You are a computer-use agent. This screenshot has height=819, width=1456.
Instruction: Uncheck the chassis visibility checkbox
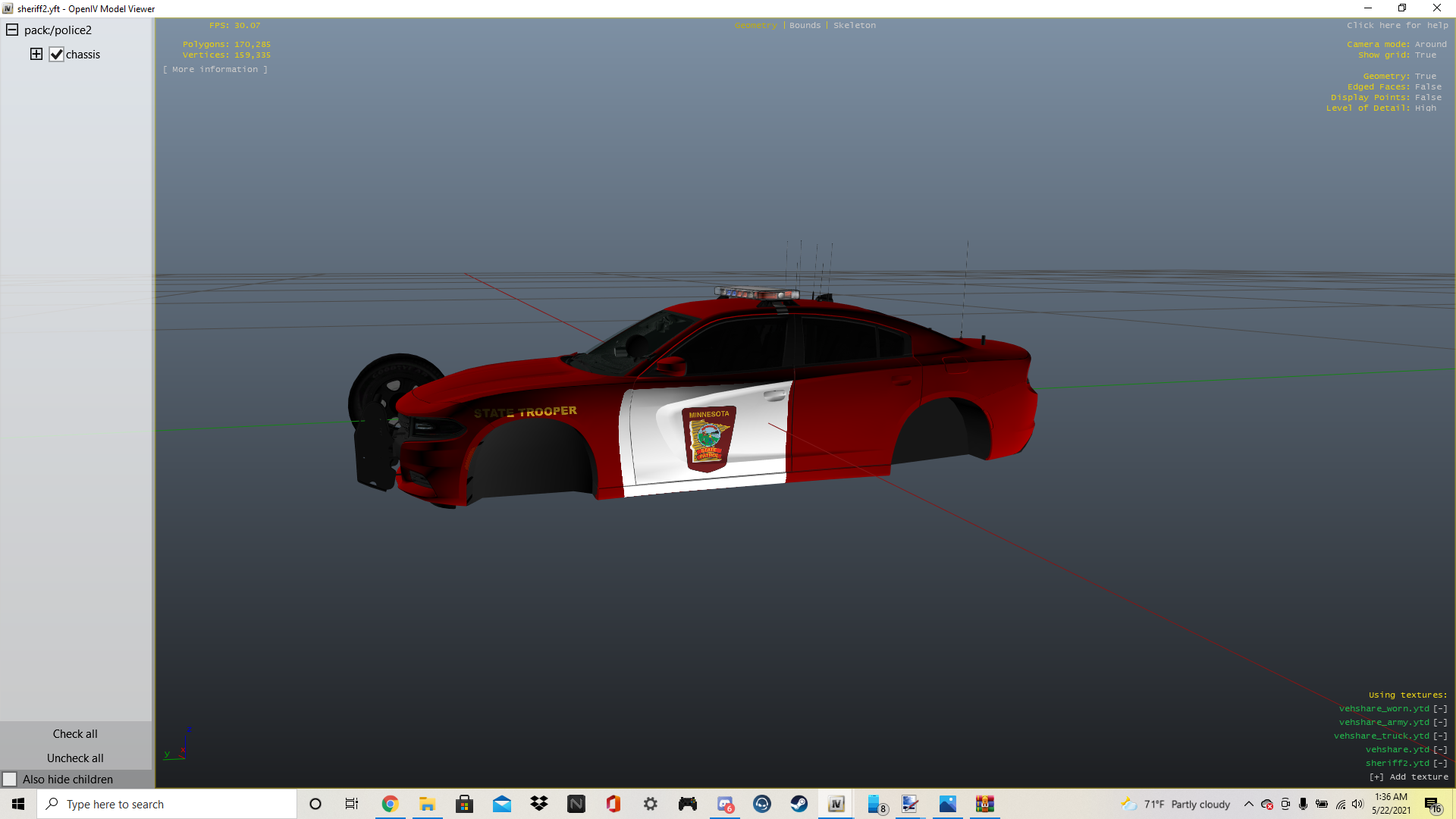(x=56, y=54)
